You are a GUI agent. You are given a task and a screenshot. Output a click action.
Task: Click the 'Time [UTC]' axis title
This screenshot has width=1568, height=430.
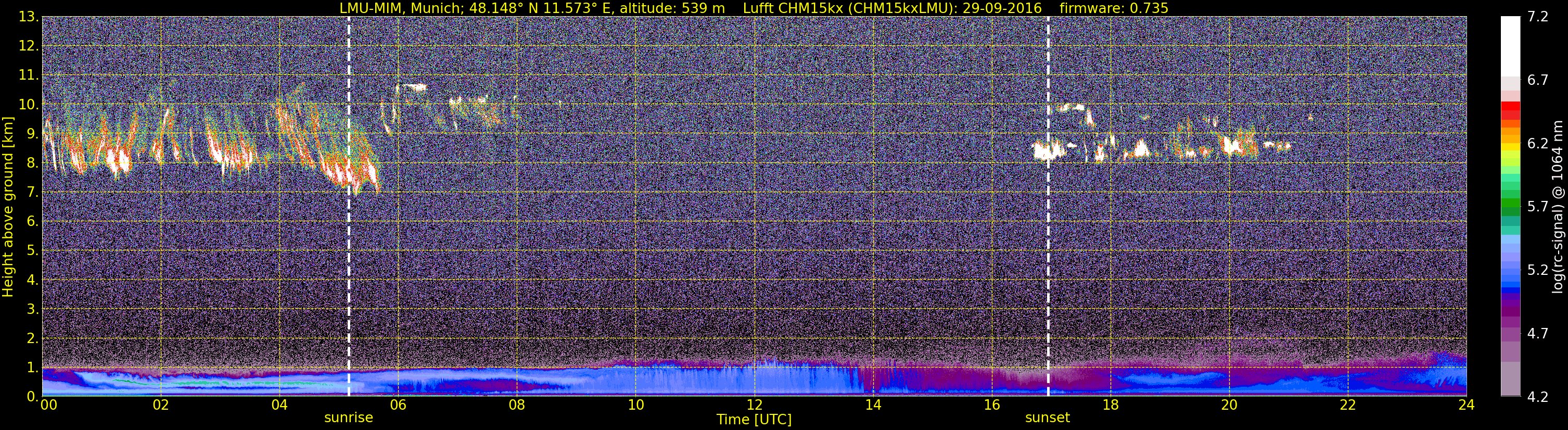pyautogui.click(x=754, y=420)
